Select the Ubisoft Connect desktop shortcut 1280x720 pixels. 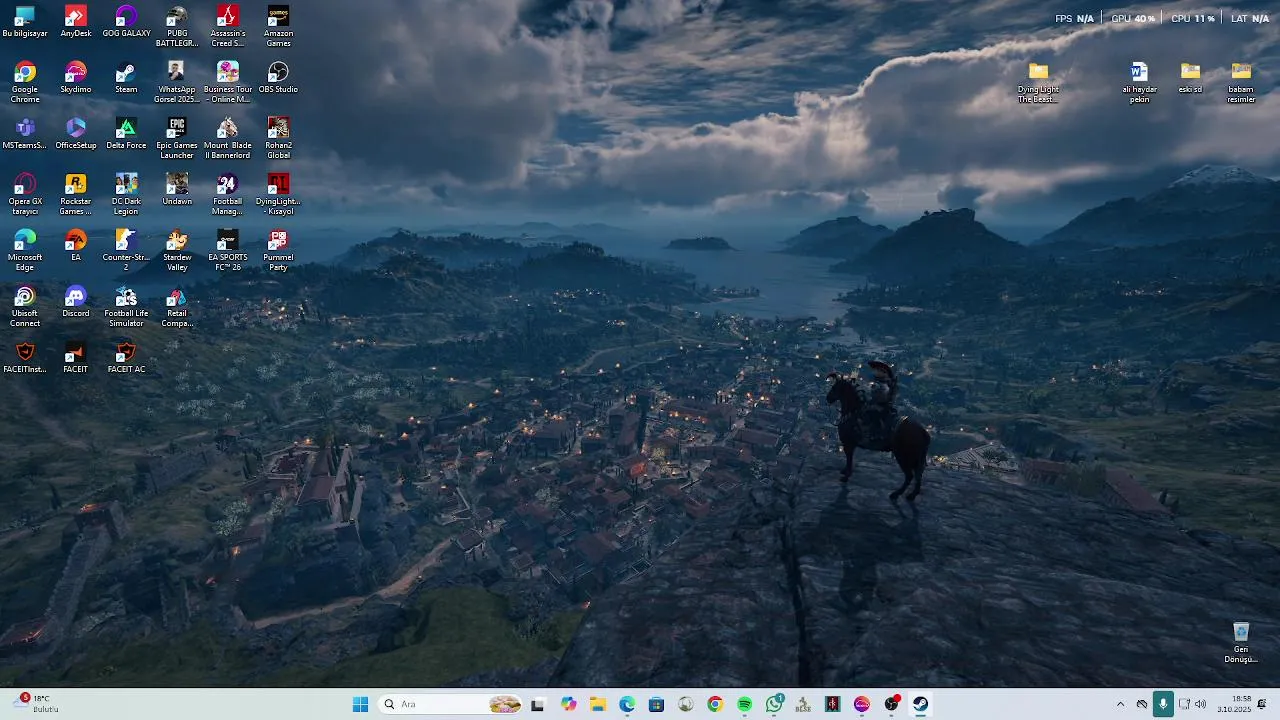coord(25,306)
